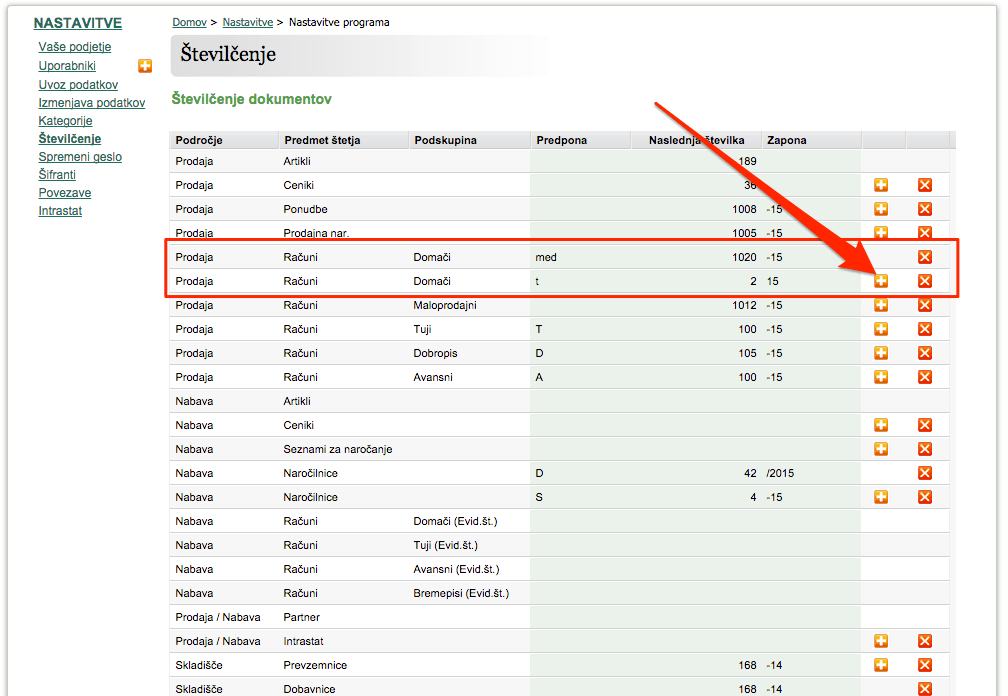Image resolution: width=1008 pixels, height=696 pixels.
Task: Add numbering for Seznami za naročanje
Action: pyautogui.click(x=881, y=449)
